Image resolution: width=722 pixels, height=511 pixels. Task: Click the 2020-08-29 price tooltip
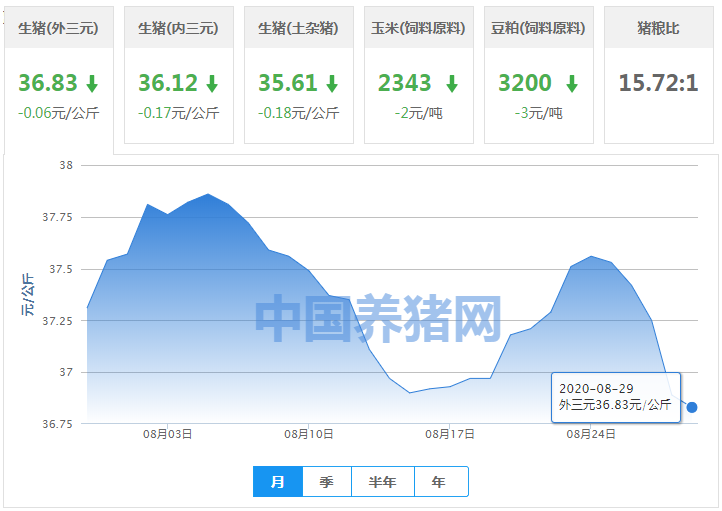point(615,396)
